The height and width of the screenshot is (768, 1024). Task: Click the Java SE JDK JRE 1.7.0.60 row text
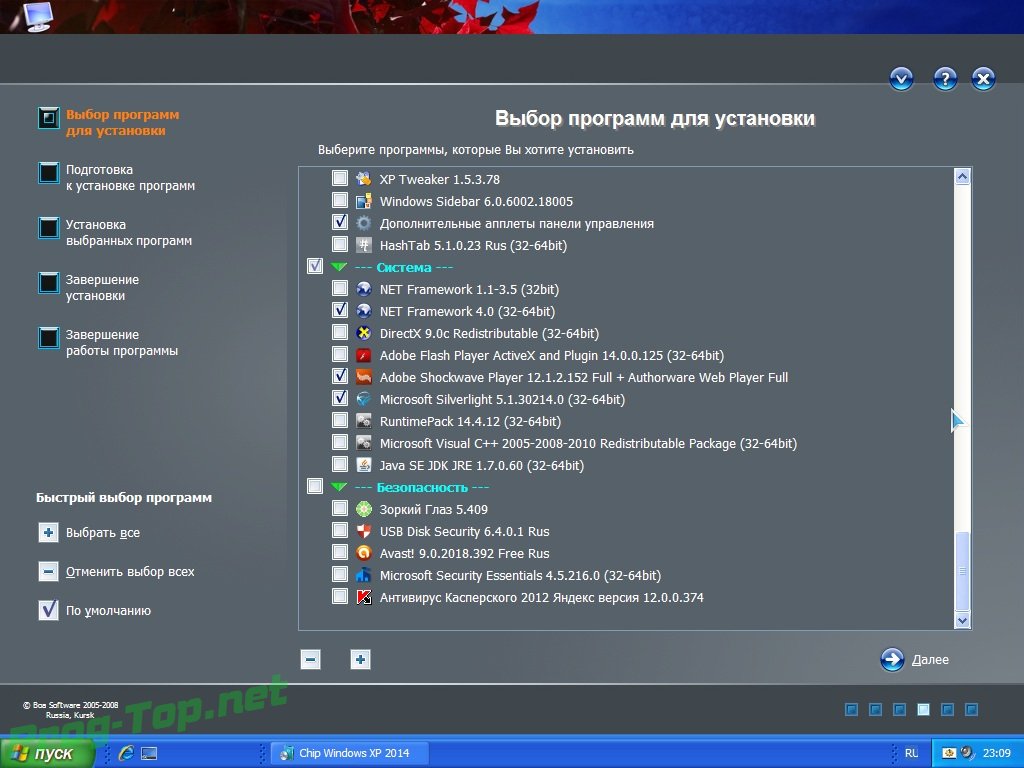pyautogui.click(x=482, y=466)
